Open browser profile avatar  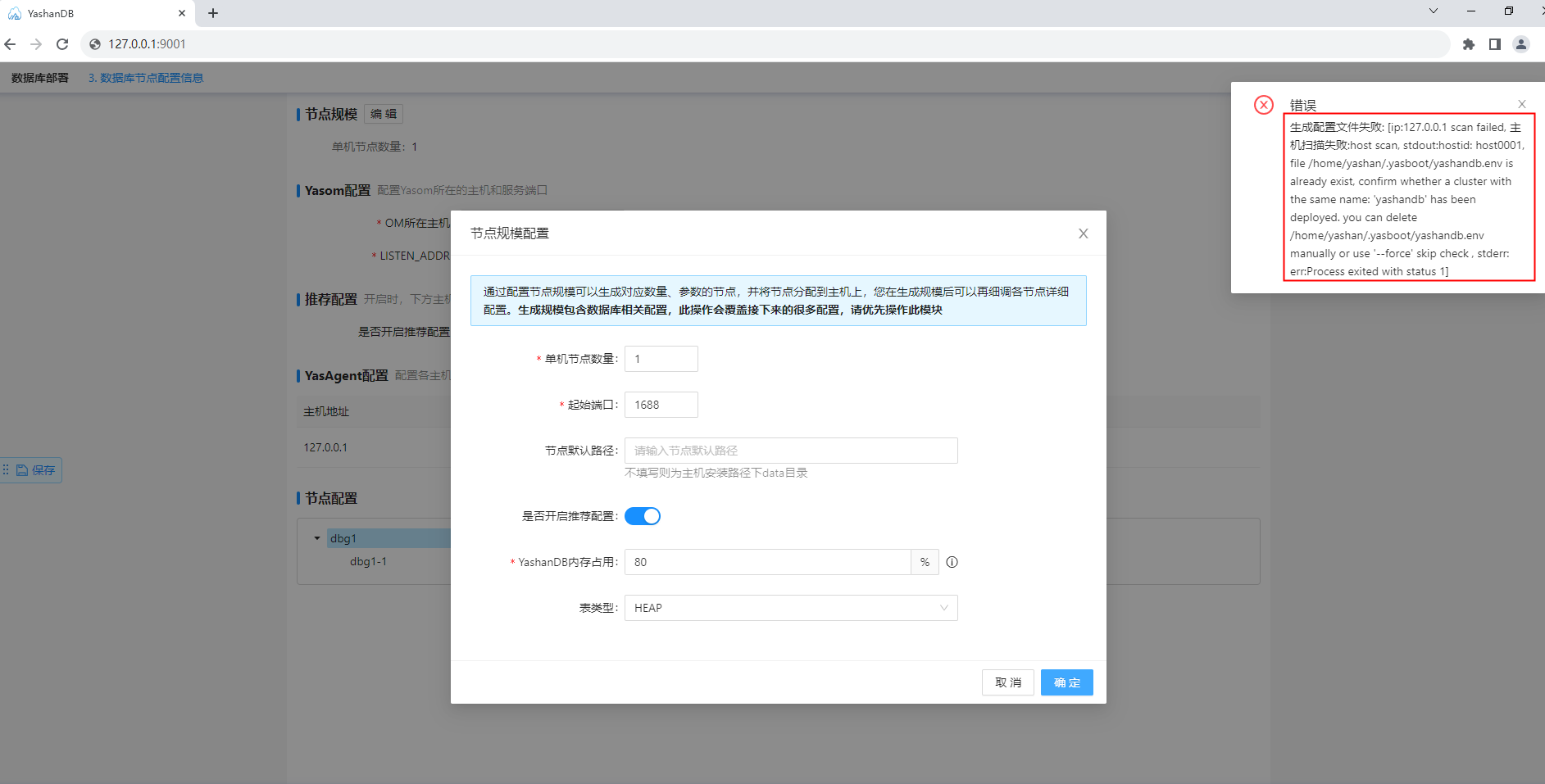click(1521, 44)
